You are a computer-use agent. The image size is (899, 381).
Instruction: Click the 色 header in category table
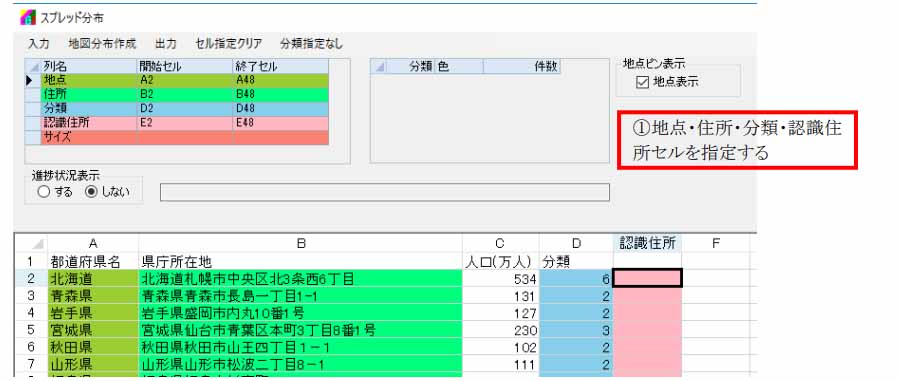[459, 66]
